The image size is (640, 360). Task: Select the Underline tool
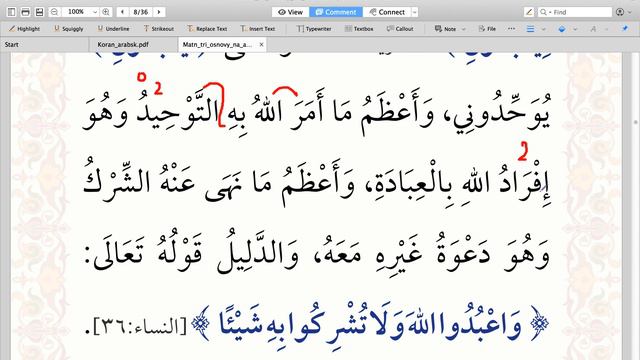point(113,29)
